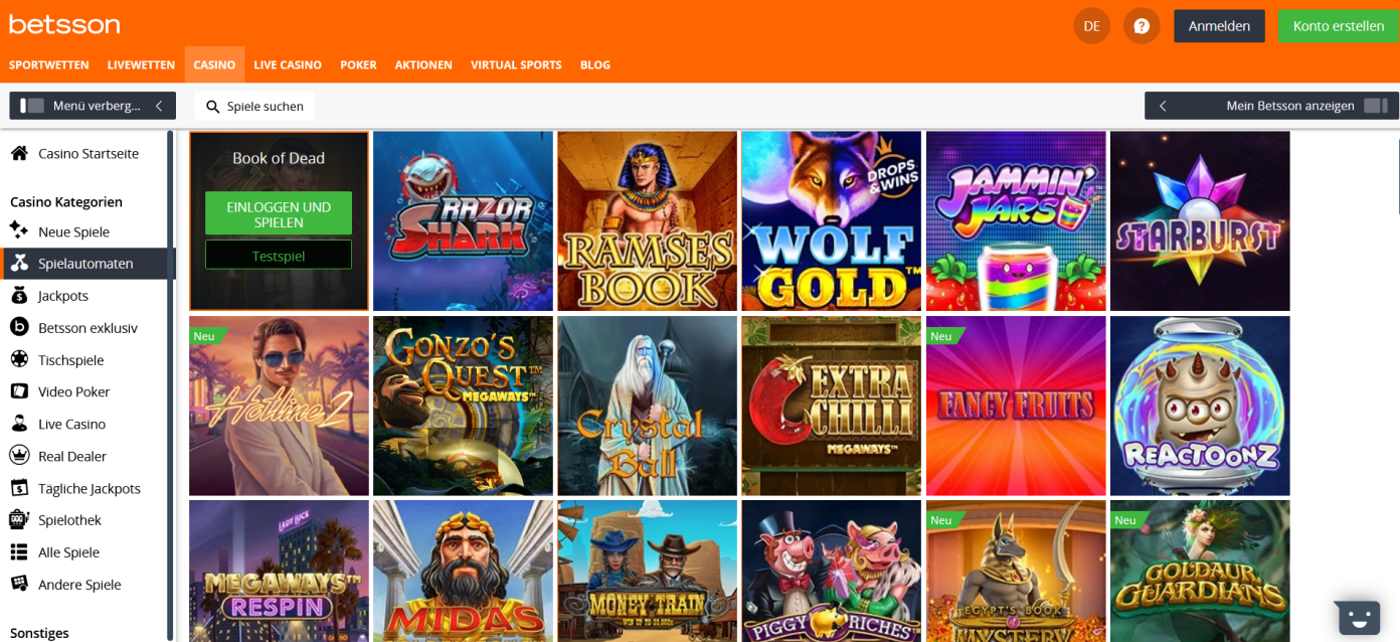The width and height of the screenshot is (1400, 642).
Task: Toggle the Menü verbergen switch
Action: 33,106
